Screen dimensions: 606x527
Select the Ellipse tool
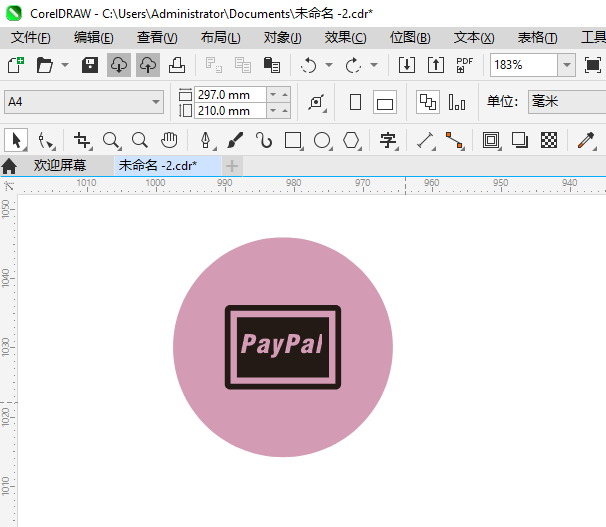click(x=322, y=140)
